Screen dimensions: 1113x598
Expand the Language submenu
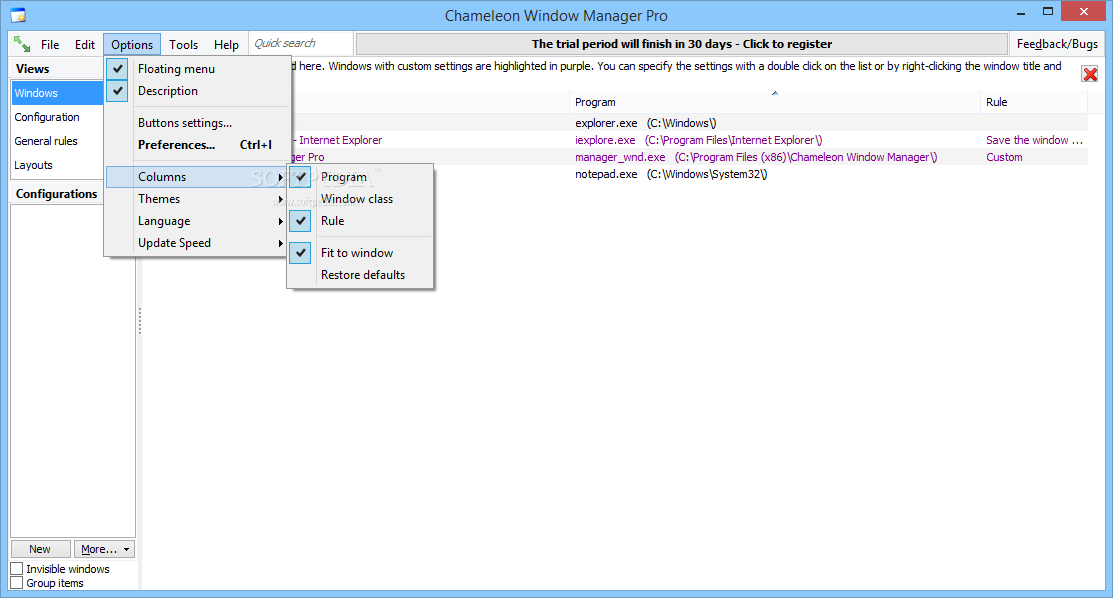click(198, 221)
